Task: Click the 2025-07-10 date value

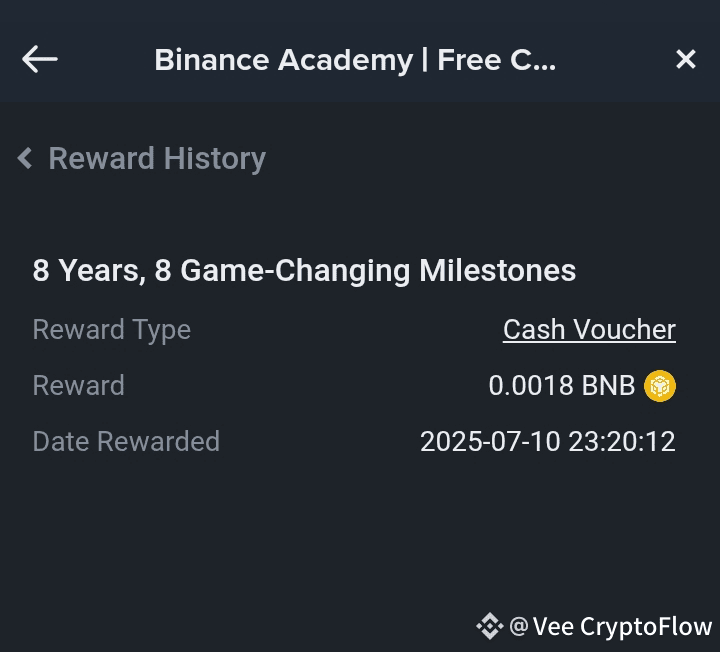Action: click(x=490, y=441)
